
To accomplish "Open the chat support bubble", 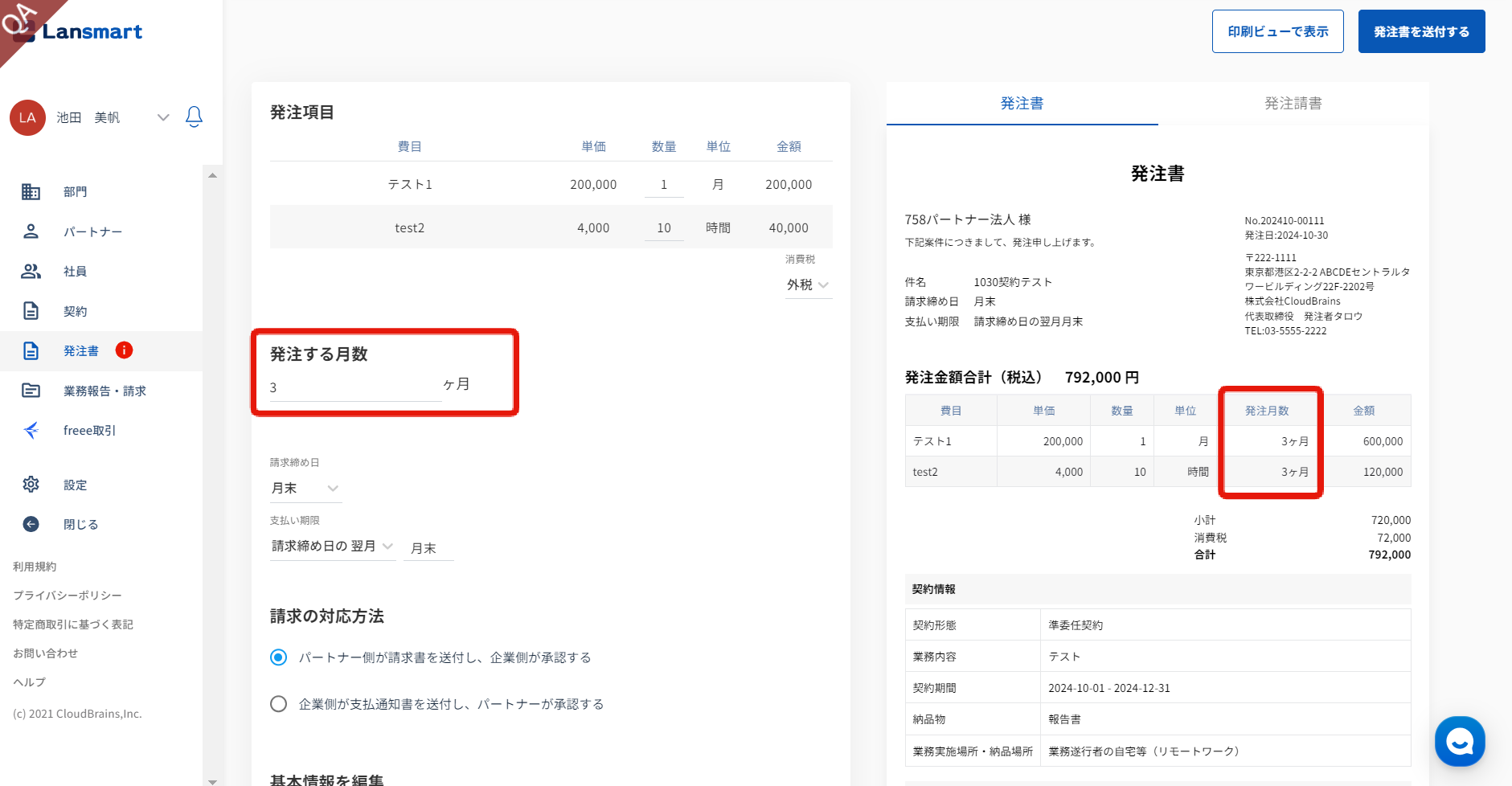I will (x=1459, y=741).
